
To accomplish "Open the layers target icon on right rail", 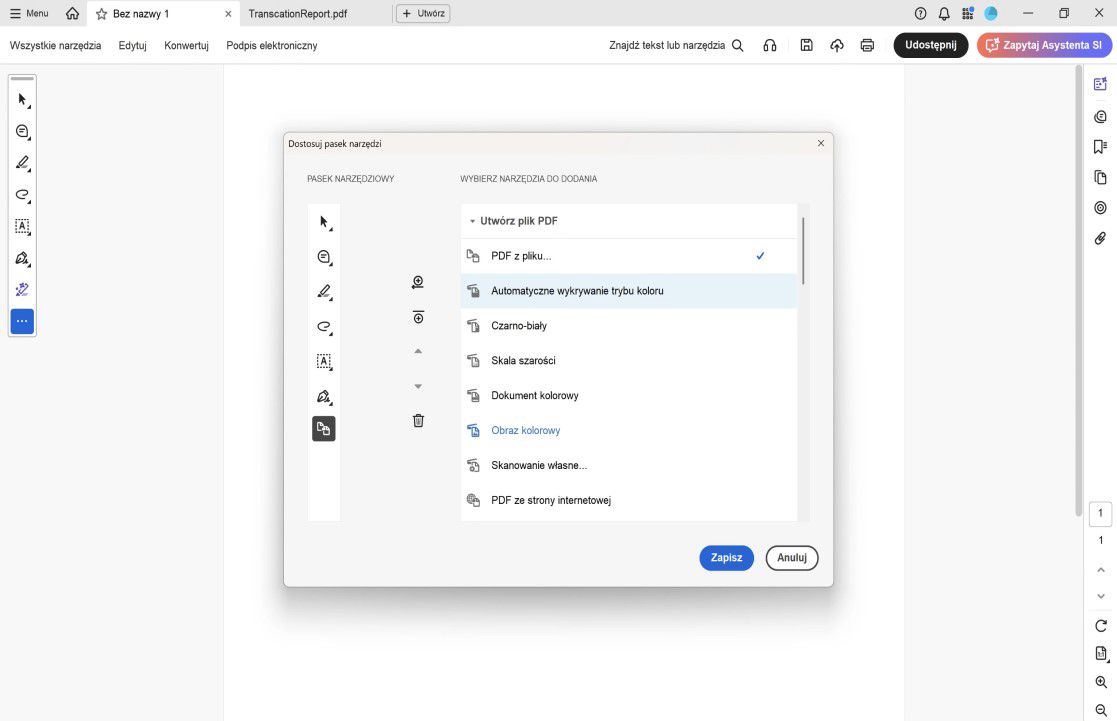I will pyautogui.click(x=1101, y=208).
